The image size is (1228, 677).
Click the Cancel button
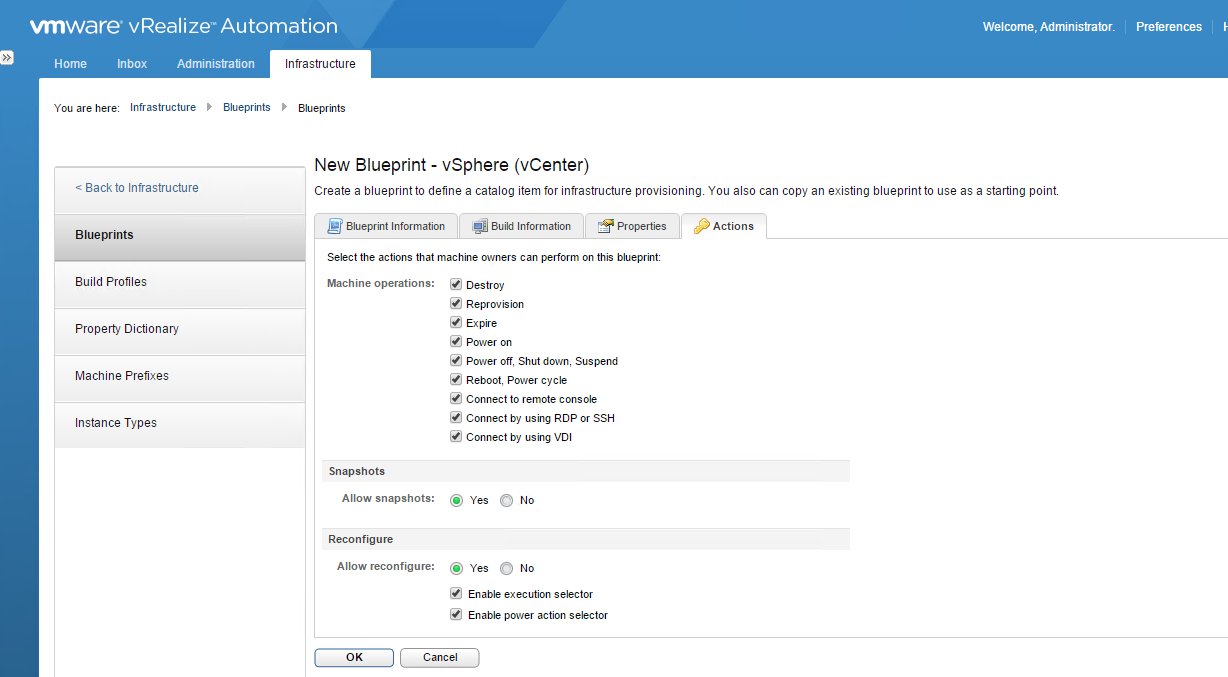[x=440, y=657]
